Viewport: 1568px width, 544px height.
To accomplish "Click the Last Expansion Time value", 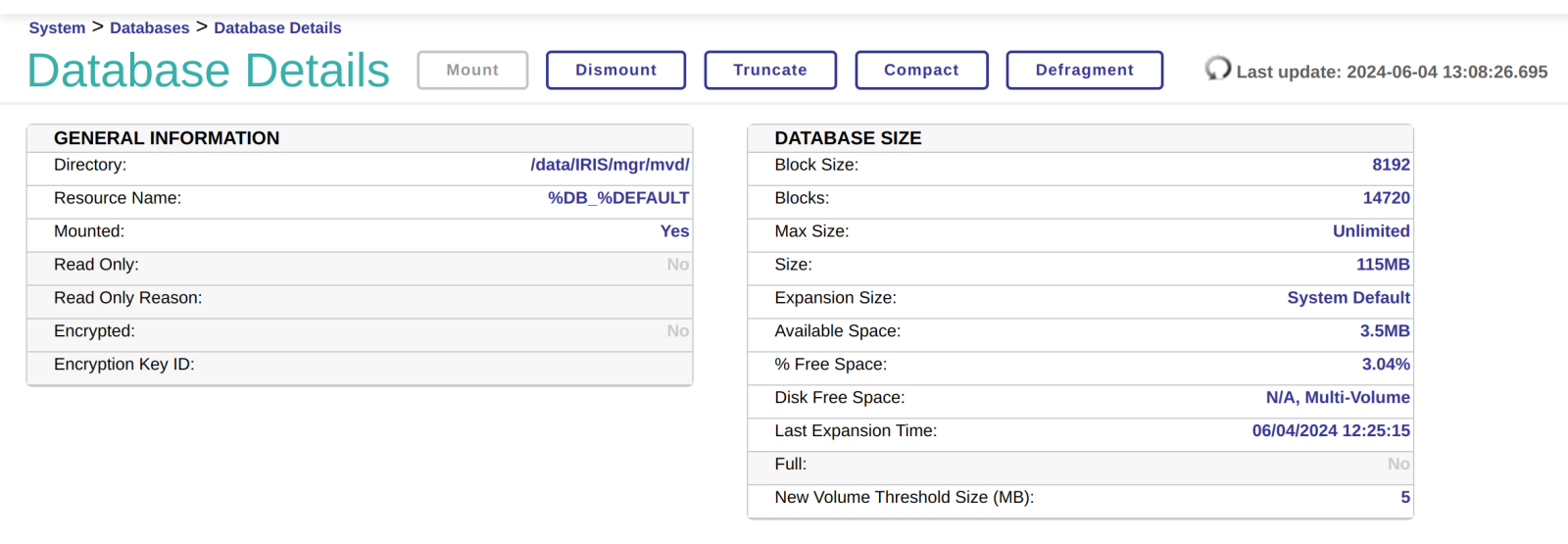I will coord(1330,431).
